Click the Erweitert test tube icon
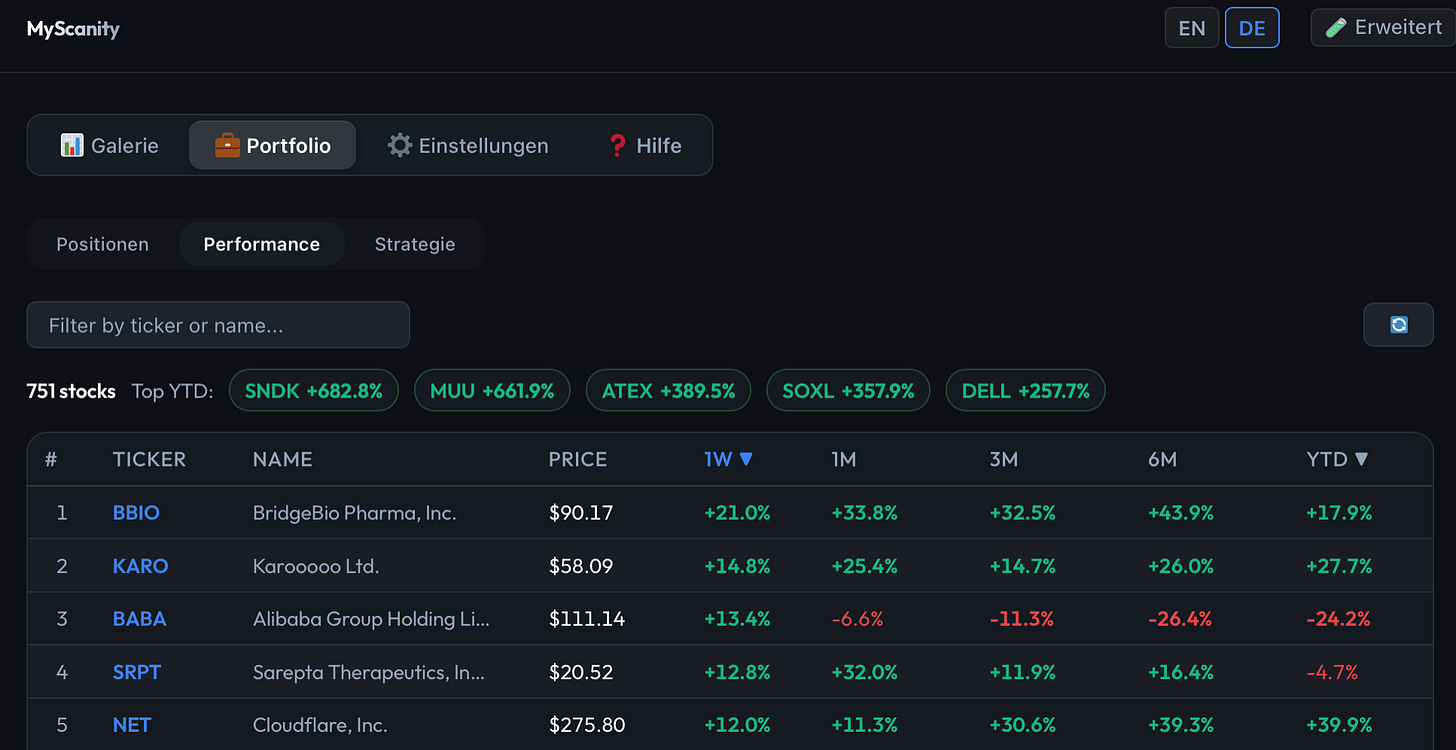The width and height of the screenshot is (1456, 750). coord(1336,28)
